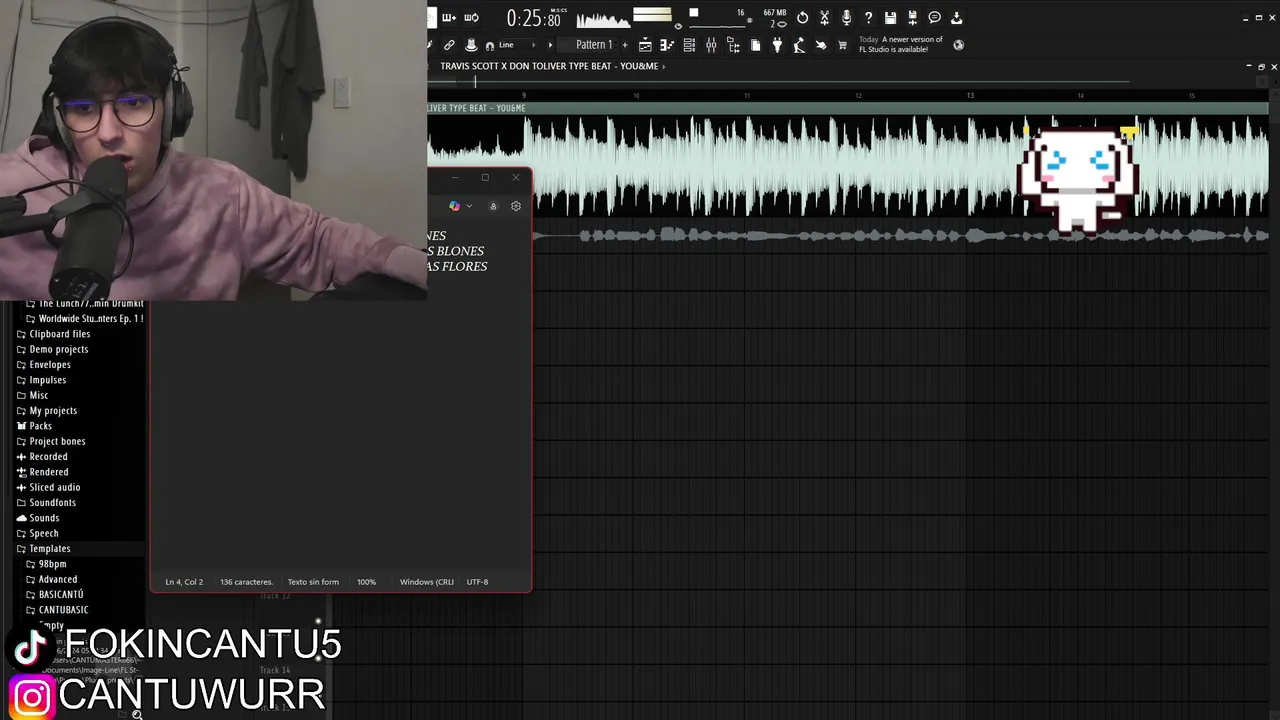Open the Sounds cloud folder
The height and width of the screenshot is (720, 1280).
point(37,518)
